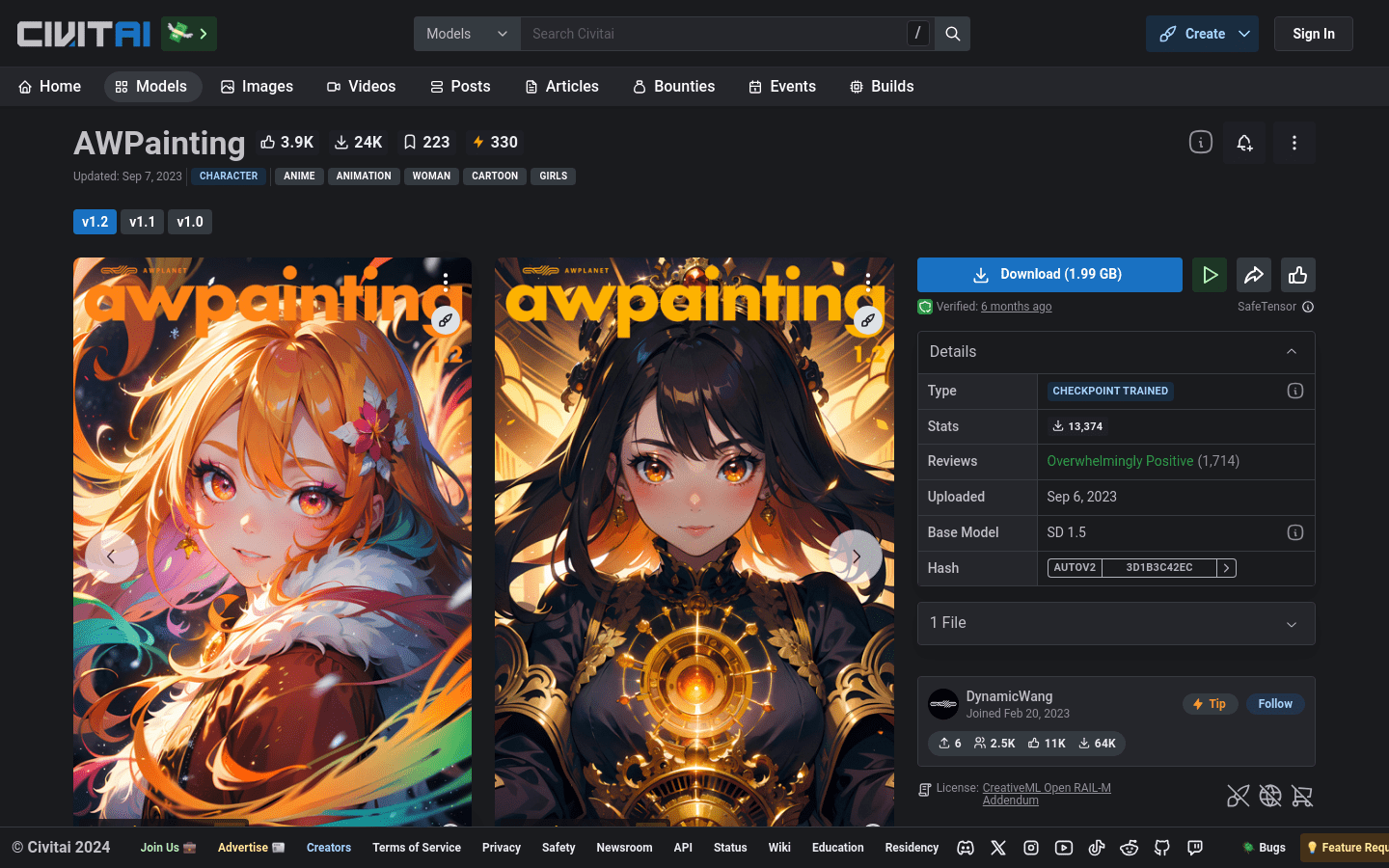Select version v1.0 tab

click(x=190, y=222)
